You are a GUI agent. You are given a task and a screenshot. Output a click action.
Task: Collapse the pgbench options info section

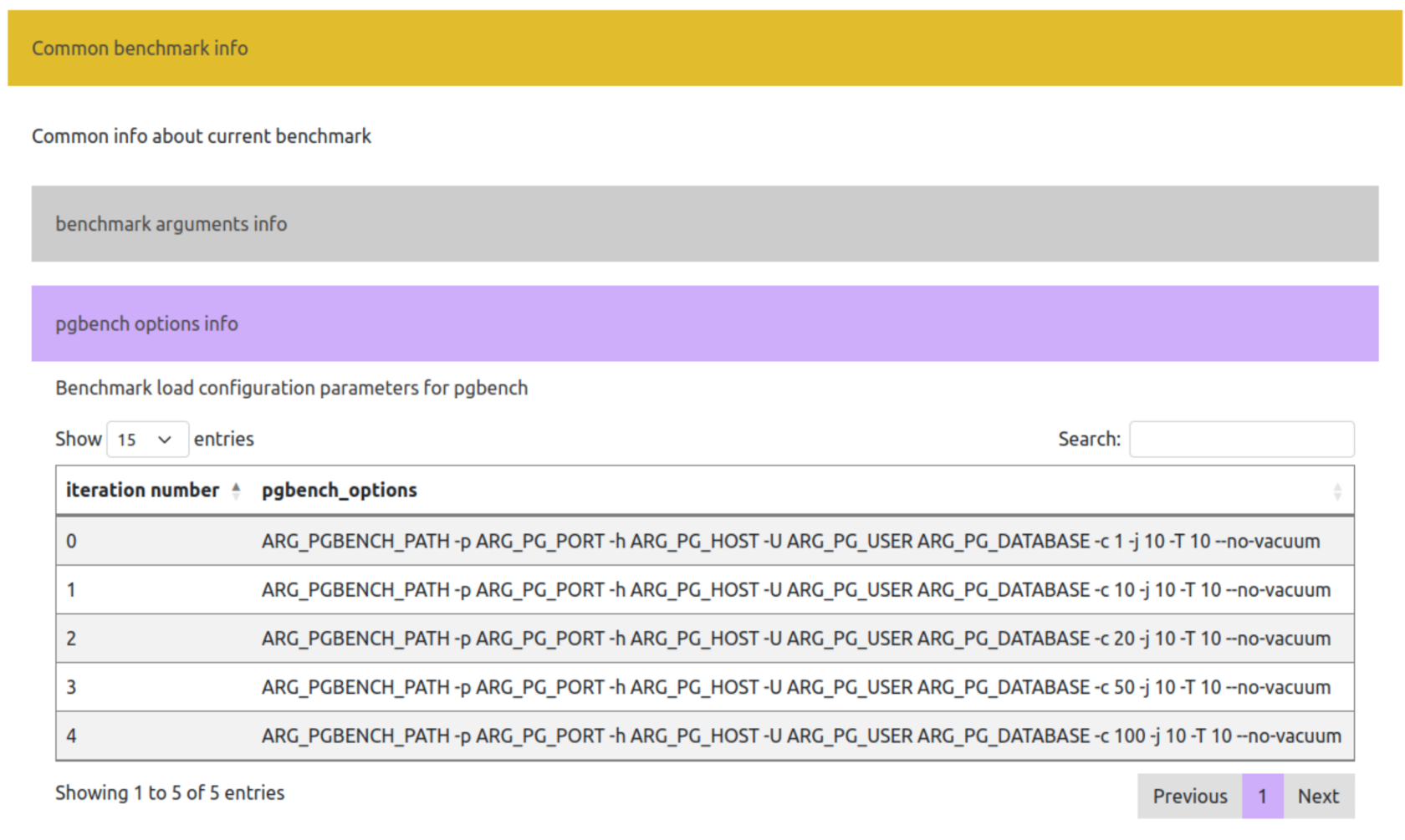click(146, 324)
